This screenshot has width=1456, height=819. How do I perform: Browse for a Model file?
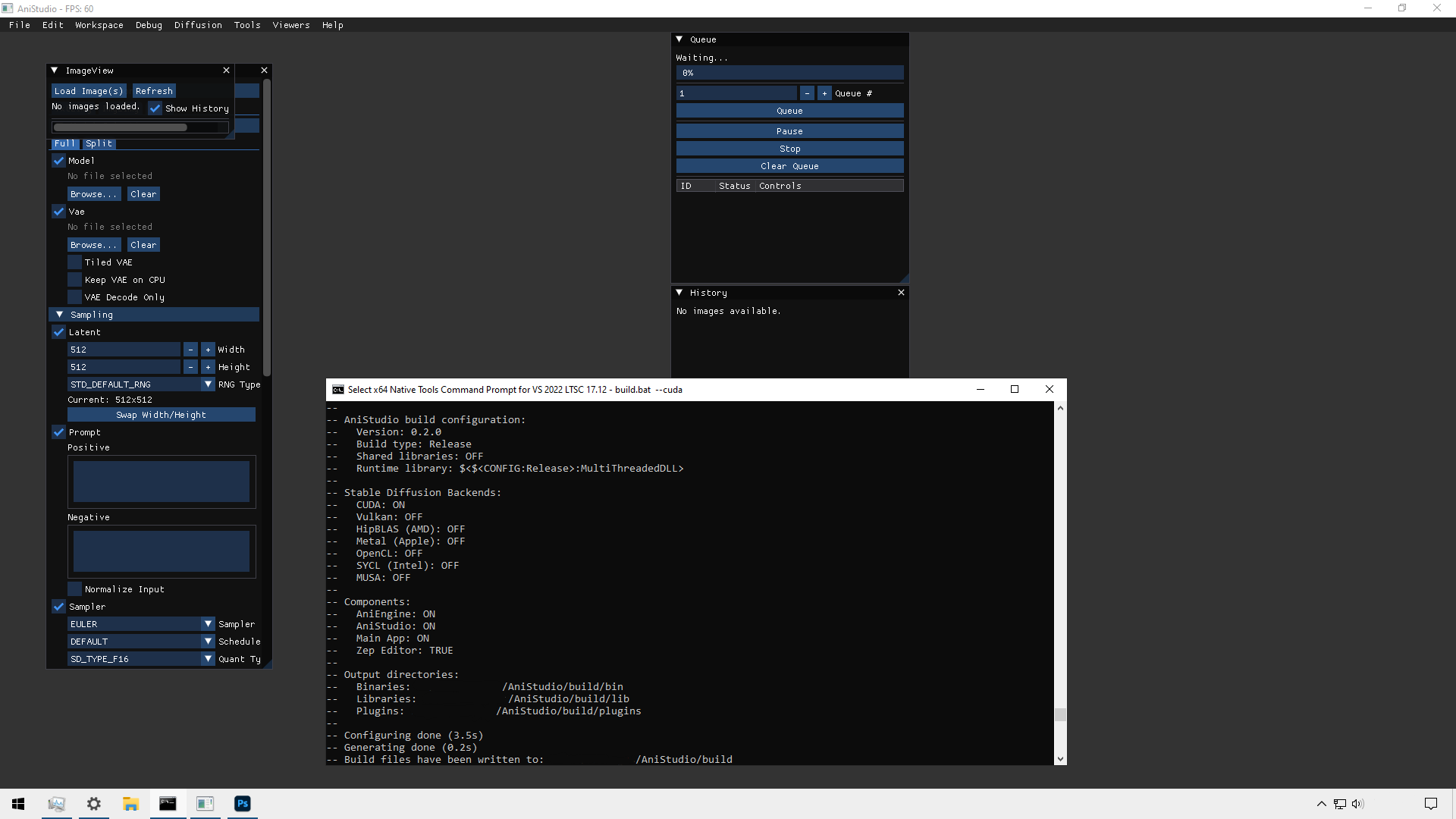[94, 194]
